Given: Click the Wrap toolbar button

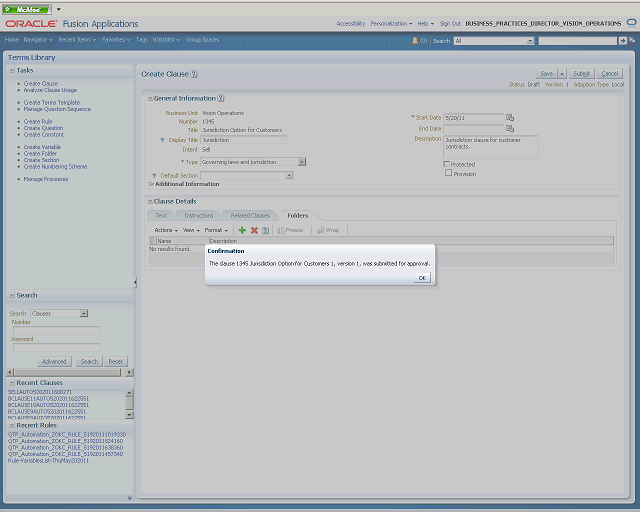Looking at the screenshot, I should point(328,230).
